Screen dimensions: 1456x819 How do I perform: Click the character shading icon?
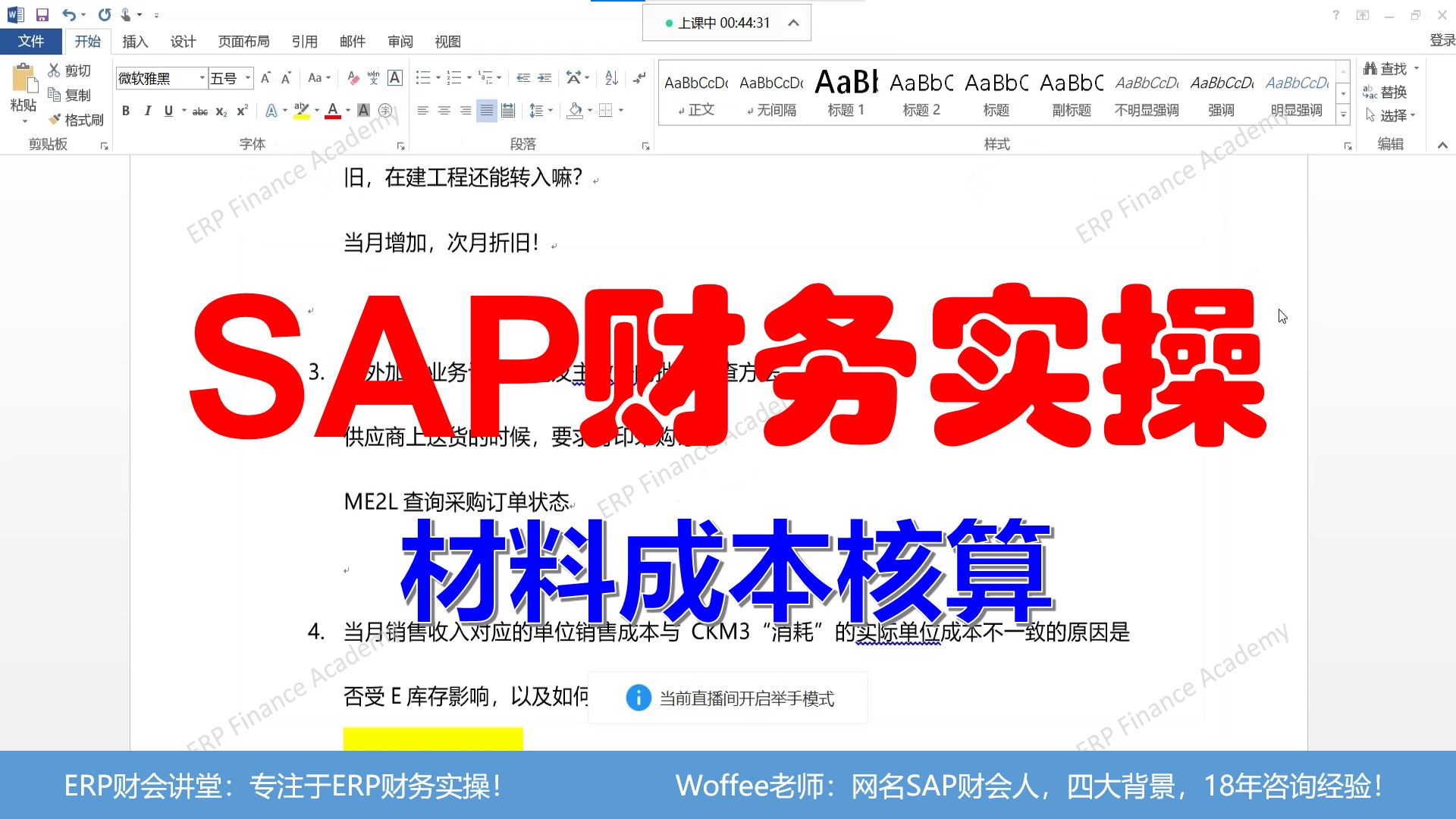(364, 111)
